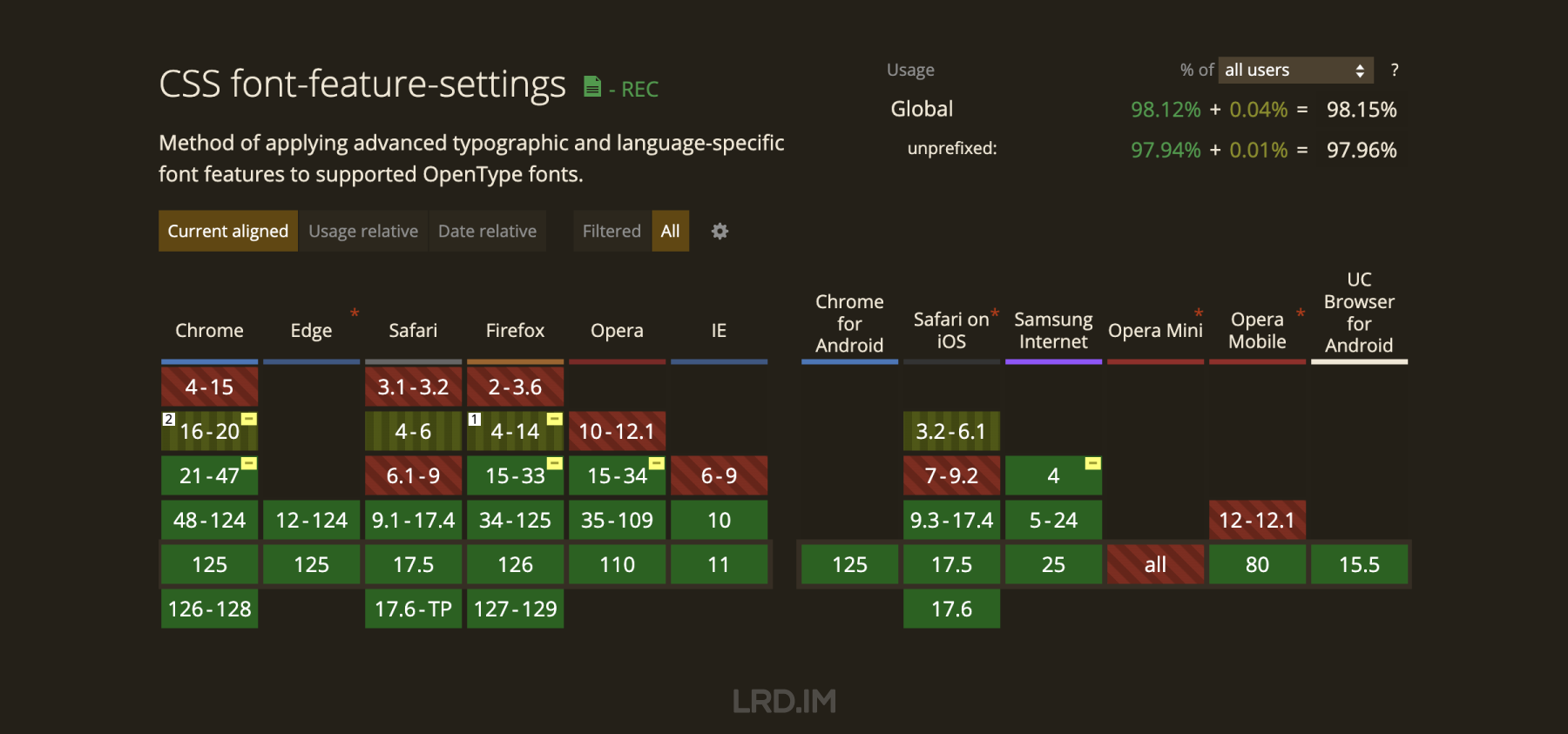
Task: Select IE 6-9 version cell
Action: pos(719,475)
